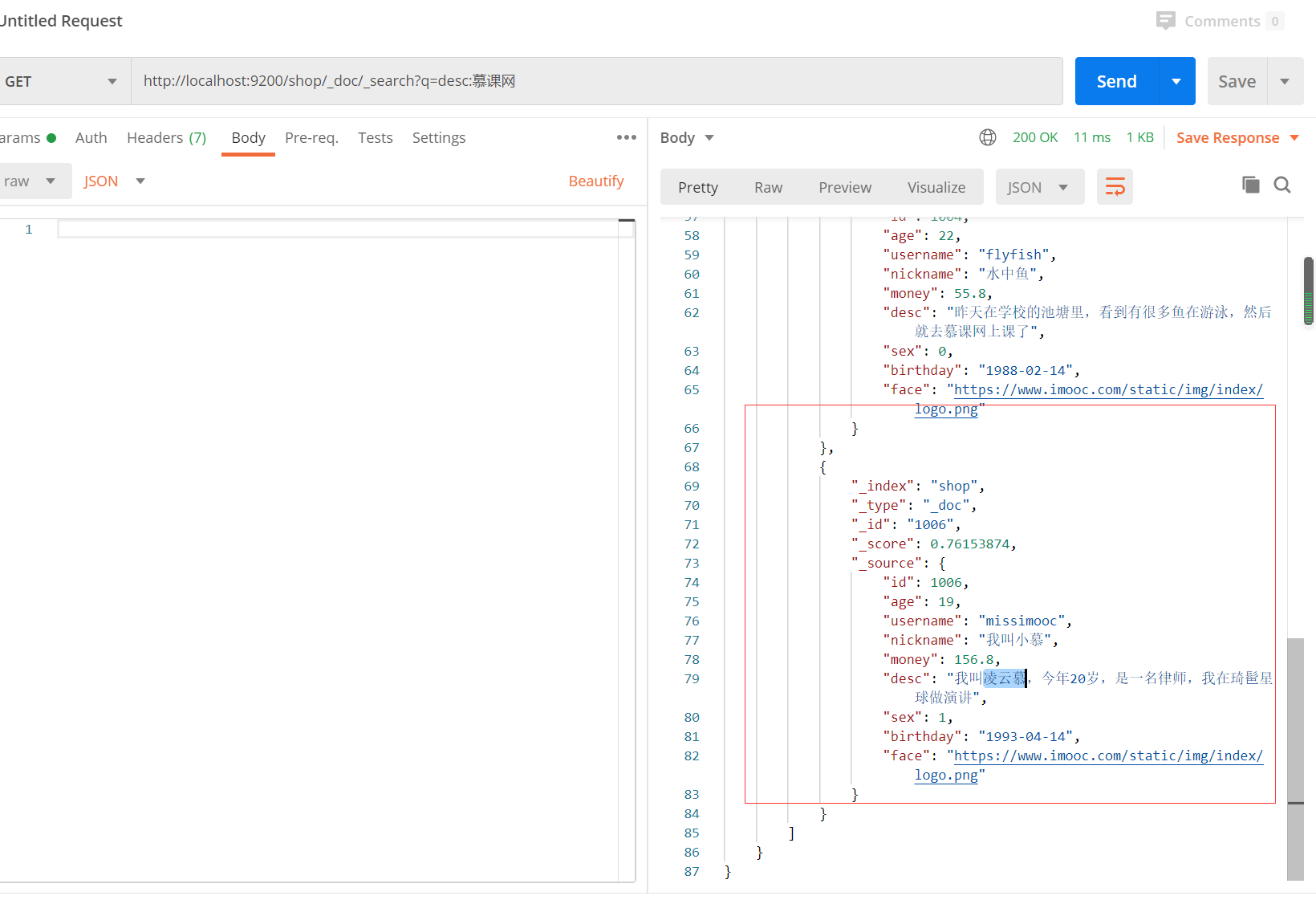The height and width of the screenshot is (900, 1316).
Task: Click the money value 55.8
Action: pyautogui.click(x=969, y=293)
